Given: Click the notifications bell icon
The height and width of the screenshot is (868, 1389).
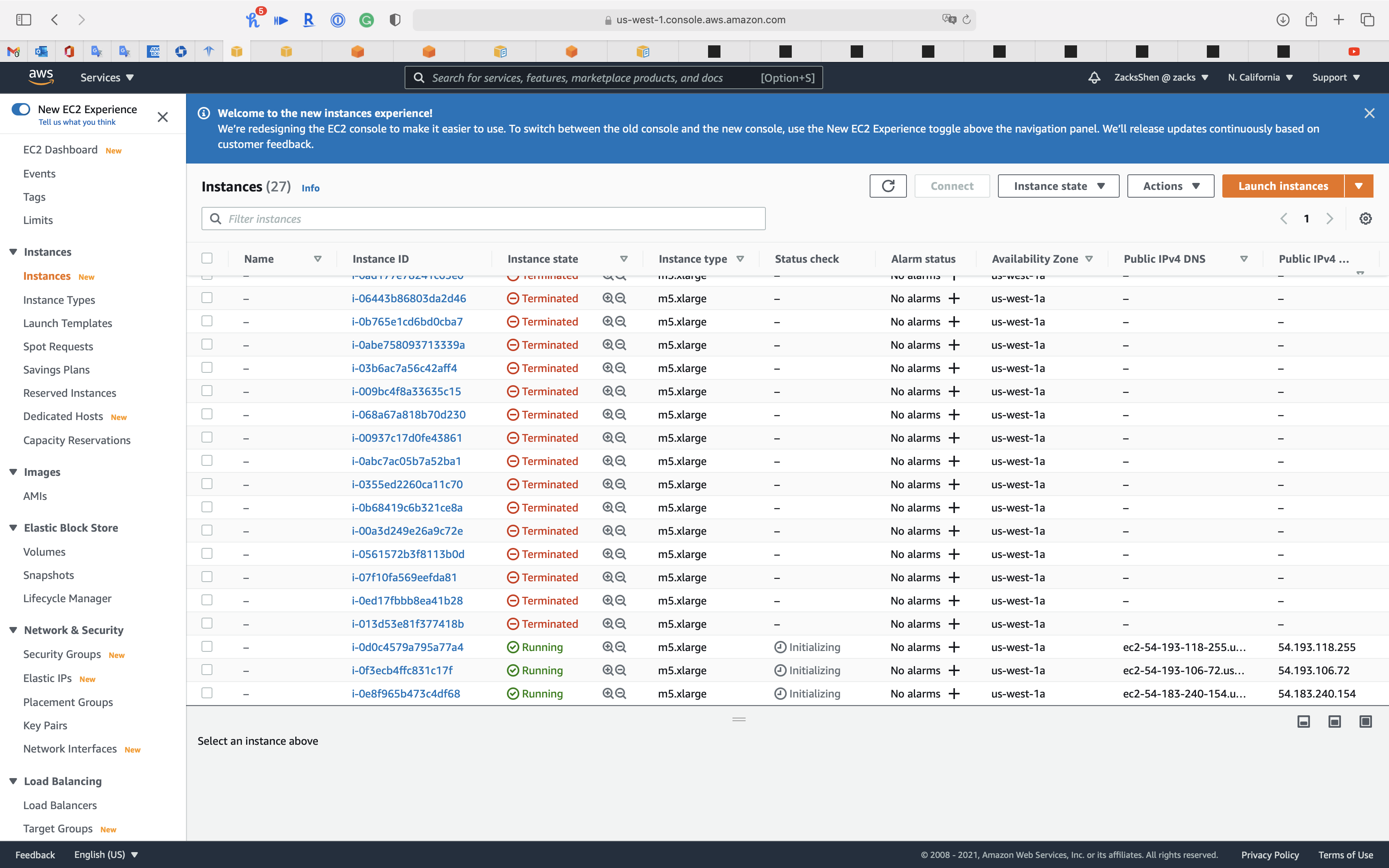Looking at the screenshot, I should (x=1094, y=77).
